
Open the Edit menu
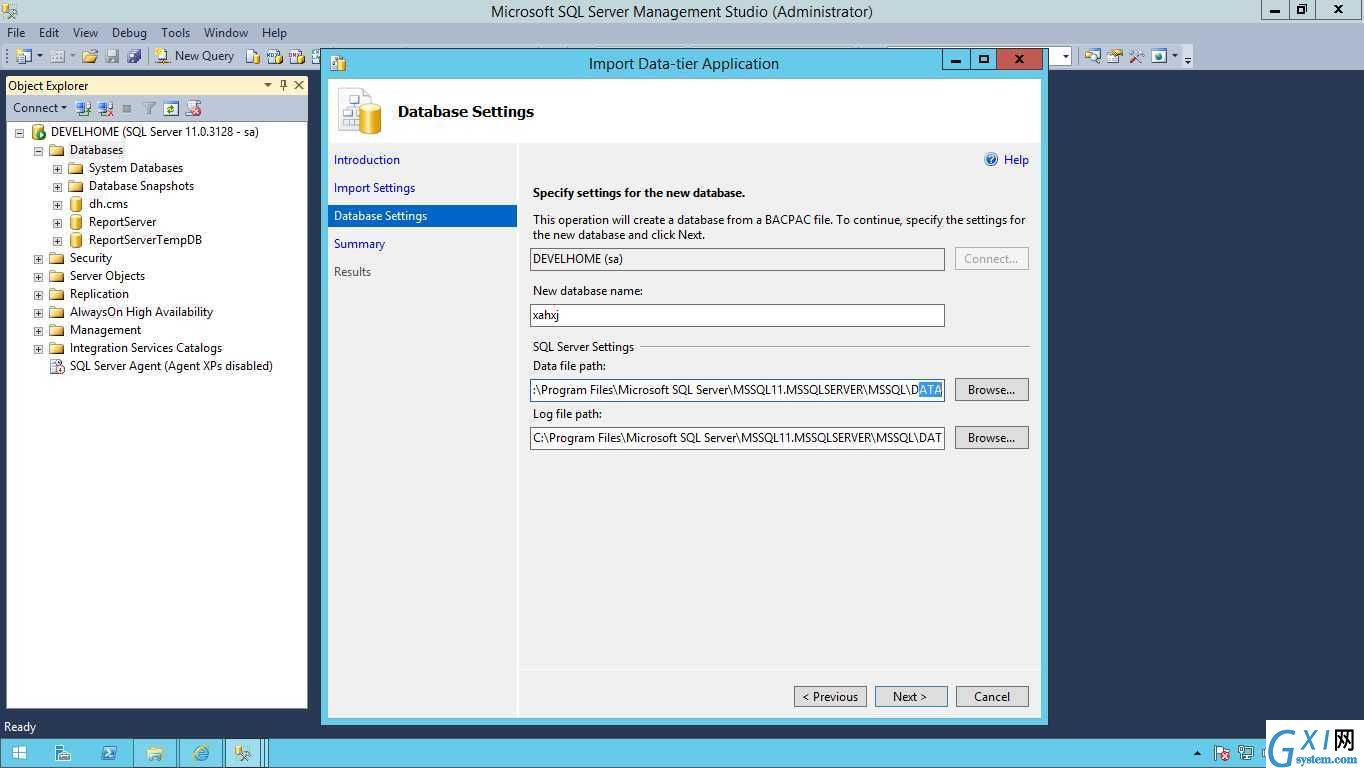tap(49, 33)
